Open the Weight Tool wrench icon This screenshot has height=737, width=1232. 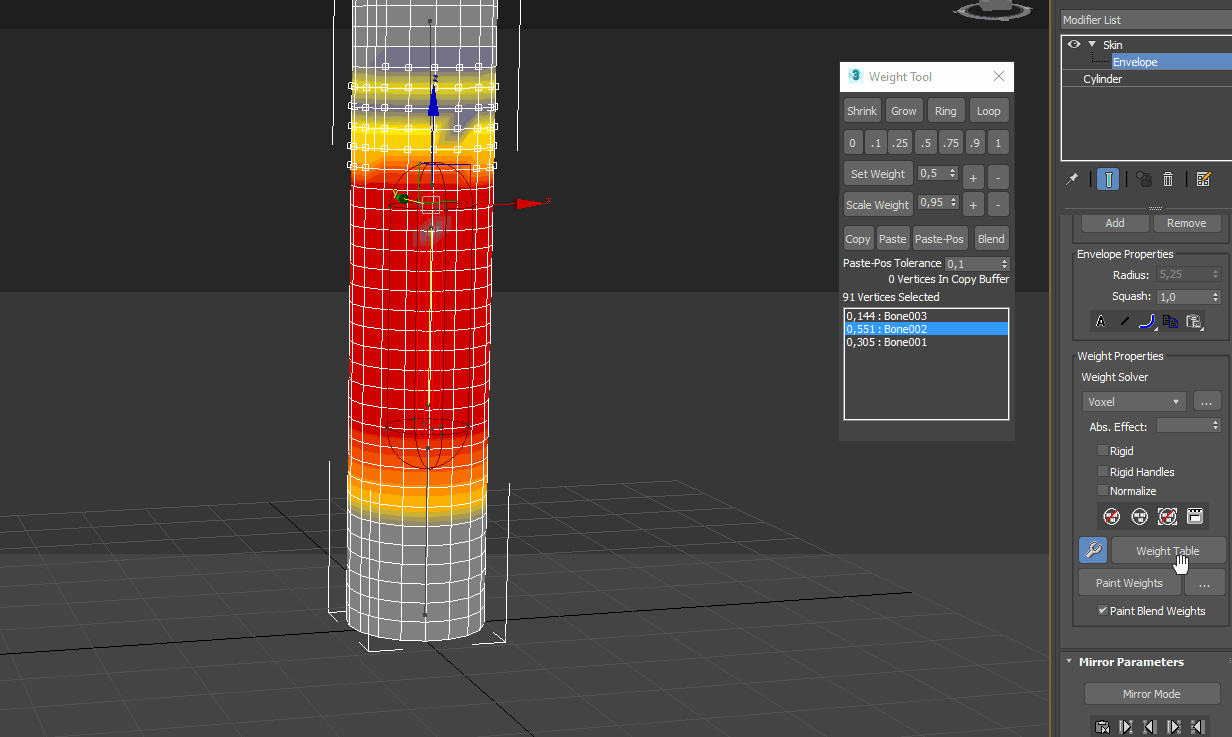coord(1094,549)
